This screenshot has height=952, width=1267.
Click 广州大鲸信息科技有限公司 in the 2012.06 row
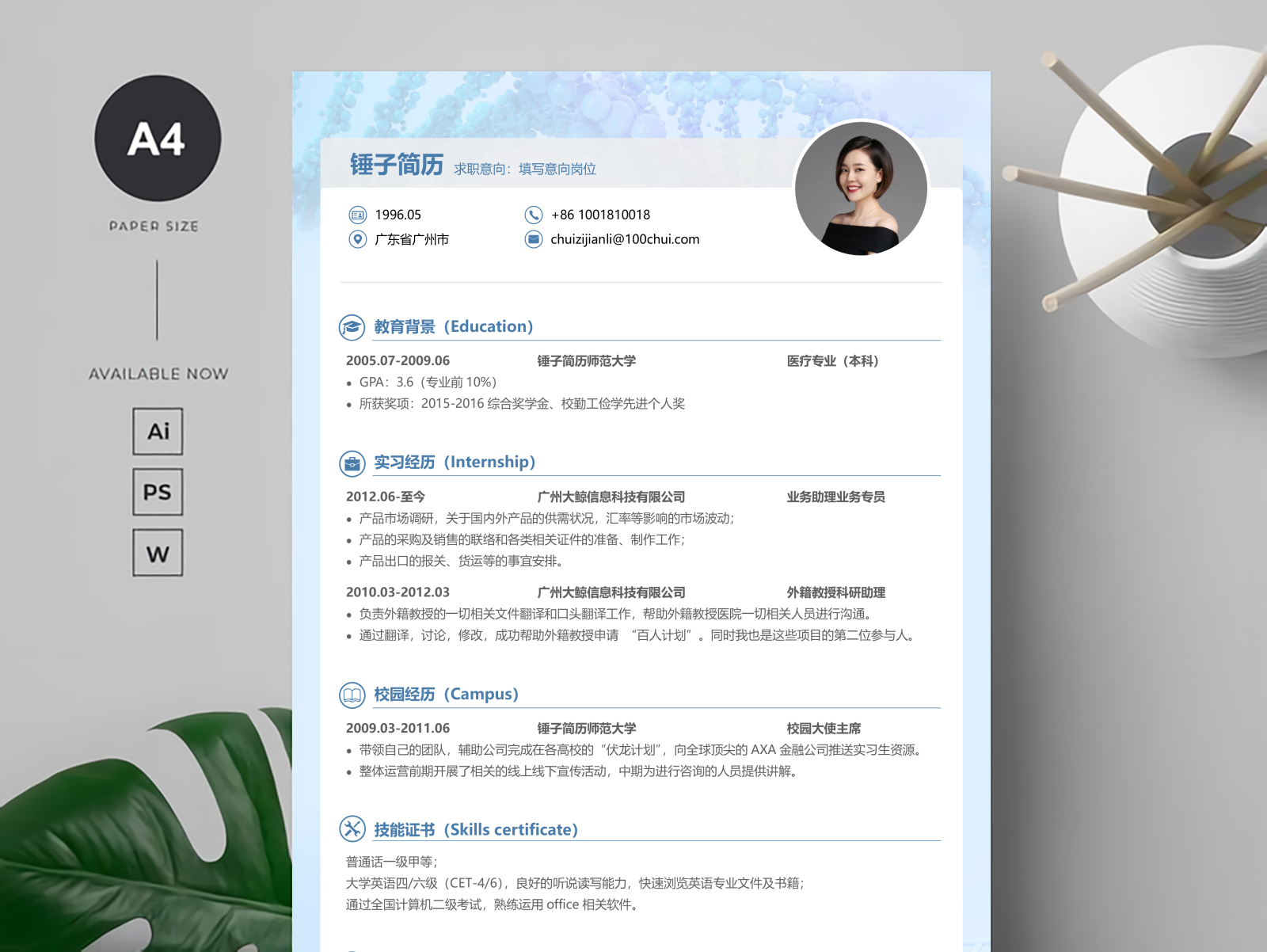[611, 497]
